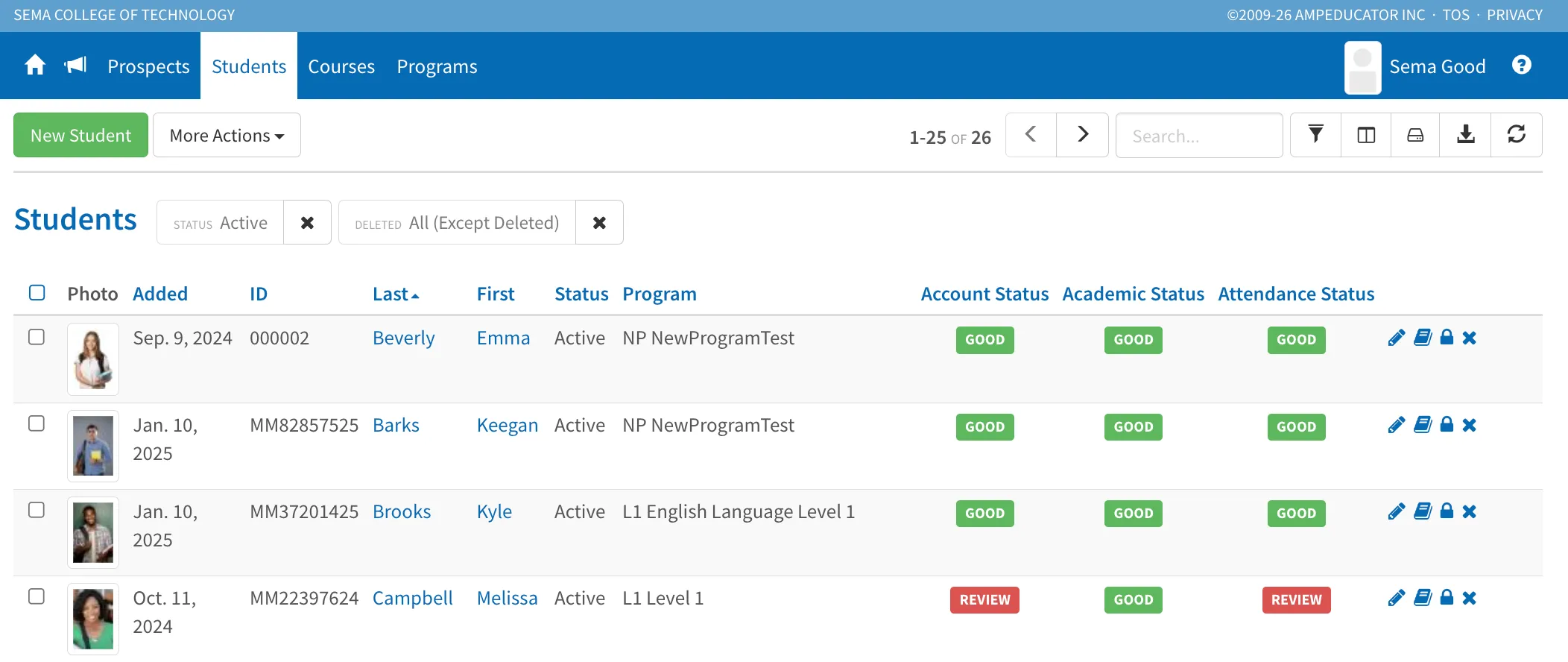1568x662 pixels.
Task: Switch to the Programs tab
Action: [437, 66]
